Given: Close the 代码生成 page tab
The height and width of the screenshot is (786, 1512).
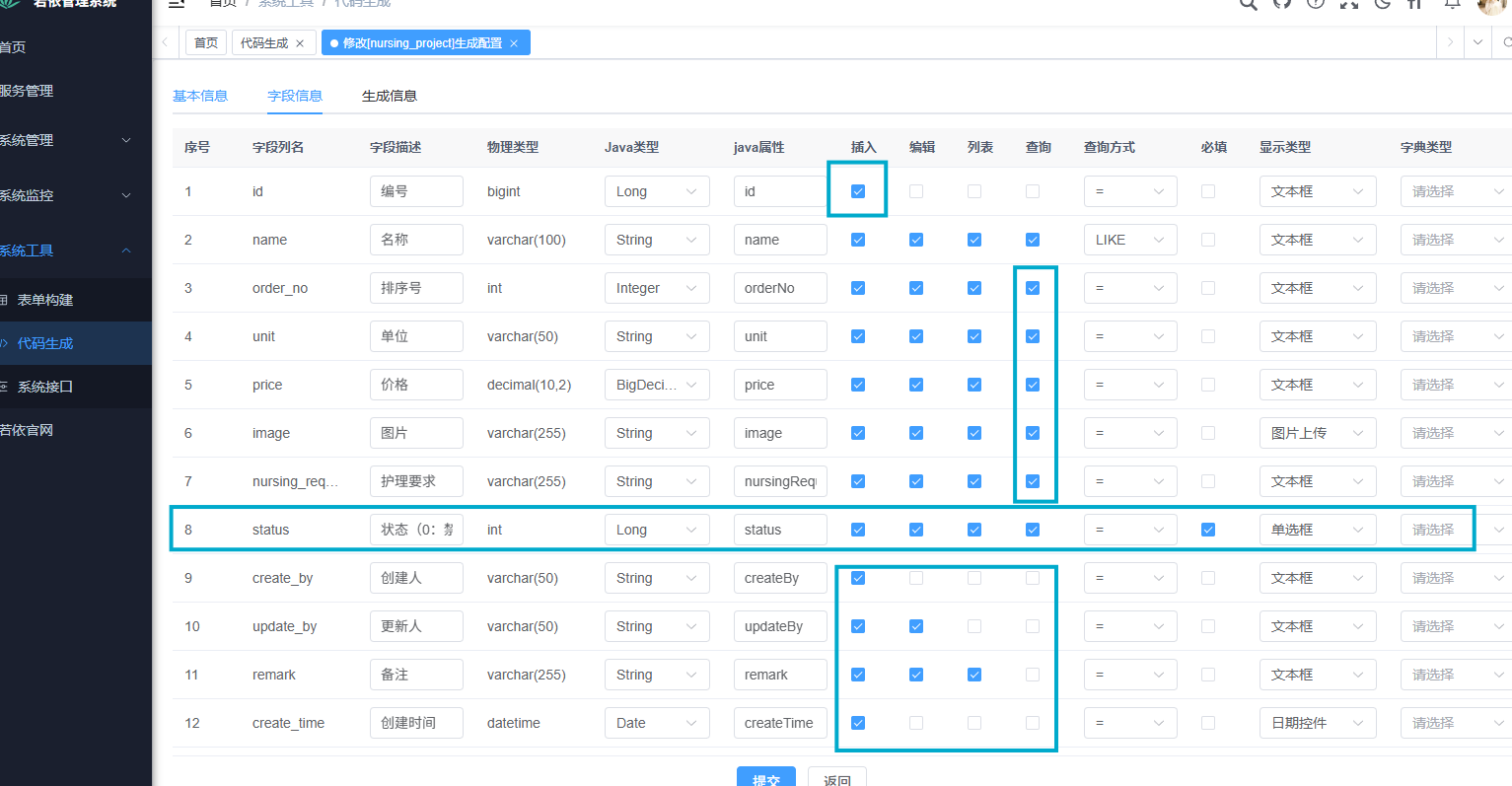Looking at the screenshot, I should pyautogui.click(x=300, y=43).
